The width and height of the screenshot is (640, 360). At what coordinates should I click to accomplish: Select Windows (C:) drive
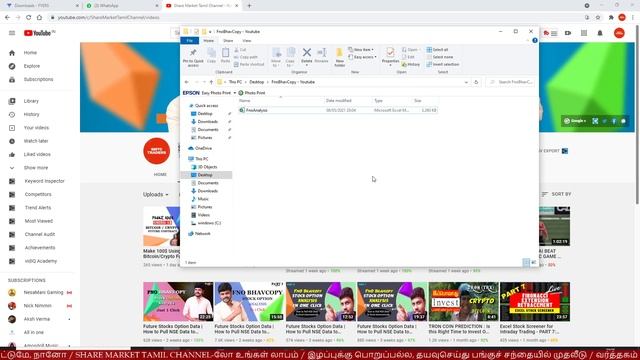click(x=209, y=223)
